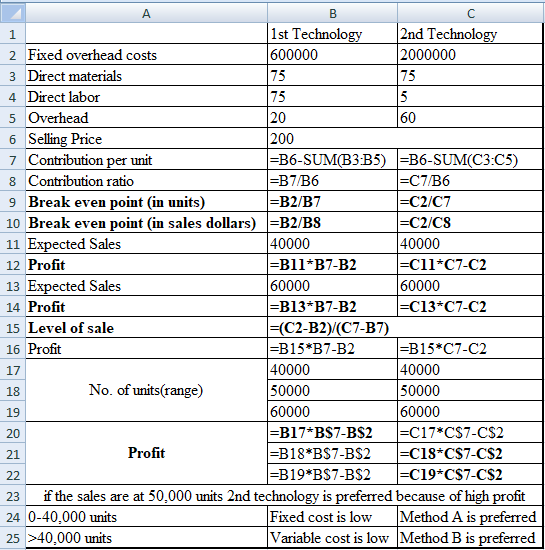Select column B header
The image size is (545, 550).
pos(332,13)
